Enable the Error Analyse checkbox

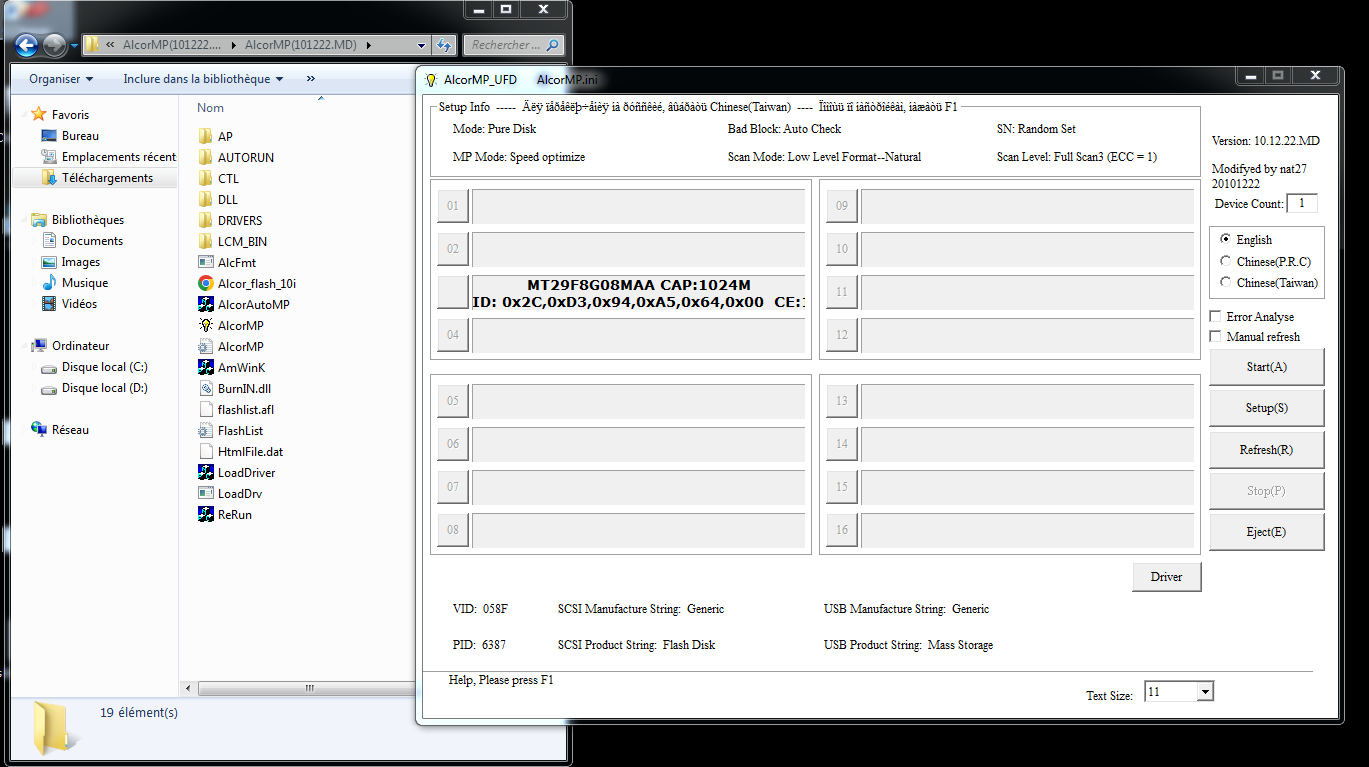1216,316
